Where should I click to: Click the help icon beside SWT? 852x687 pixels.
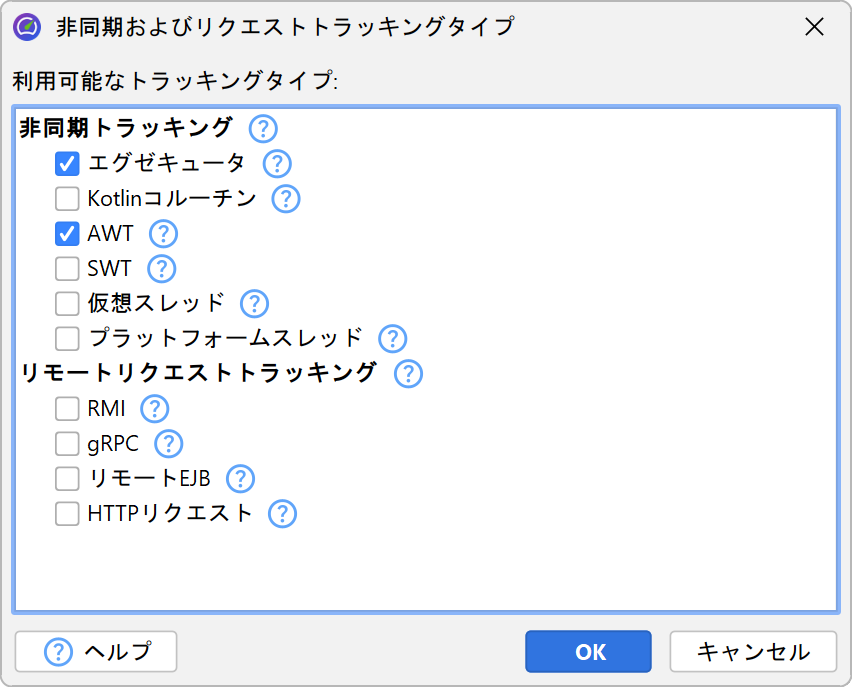pyautogui.click(x=161, y=268)
